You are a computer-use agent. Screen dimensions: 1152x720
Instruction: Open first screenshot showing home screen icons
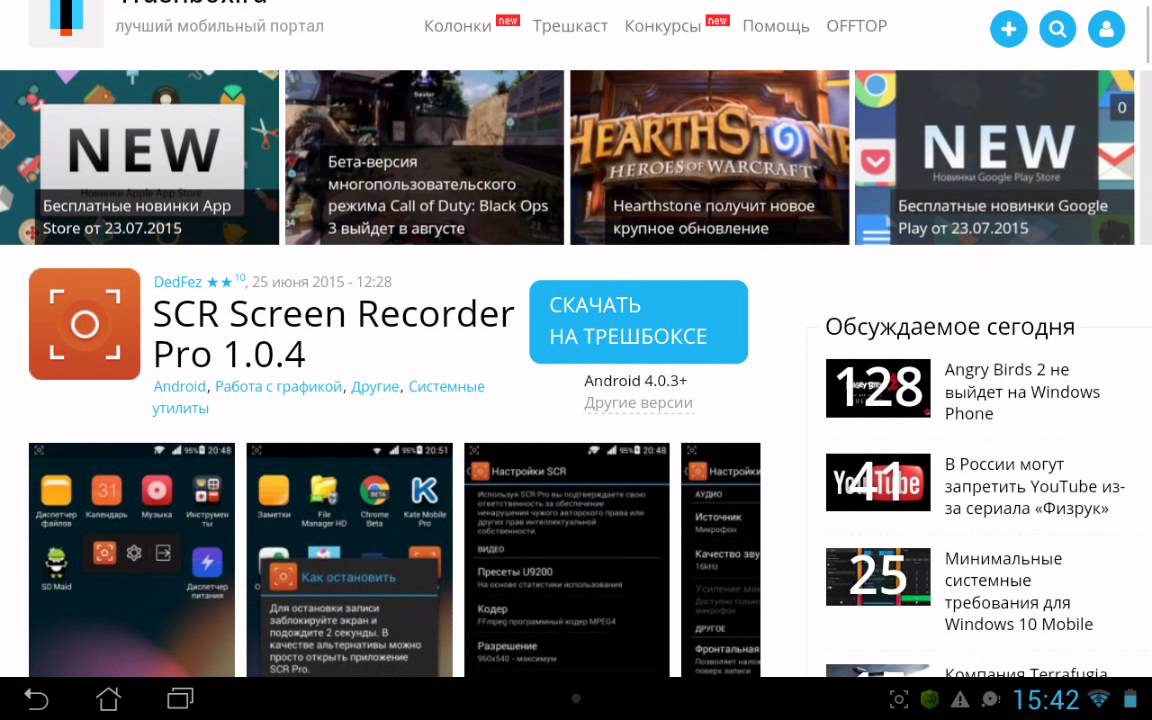click(x=132, y=560)
